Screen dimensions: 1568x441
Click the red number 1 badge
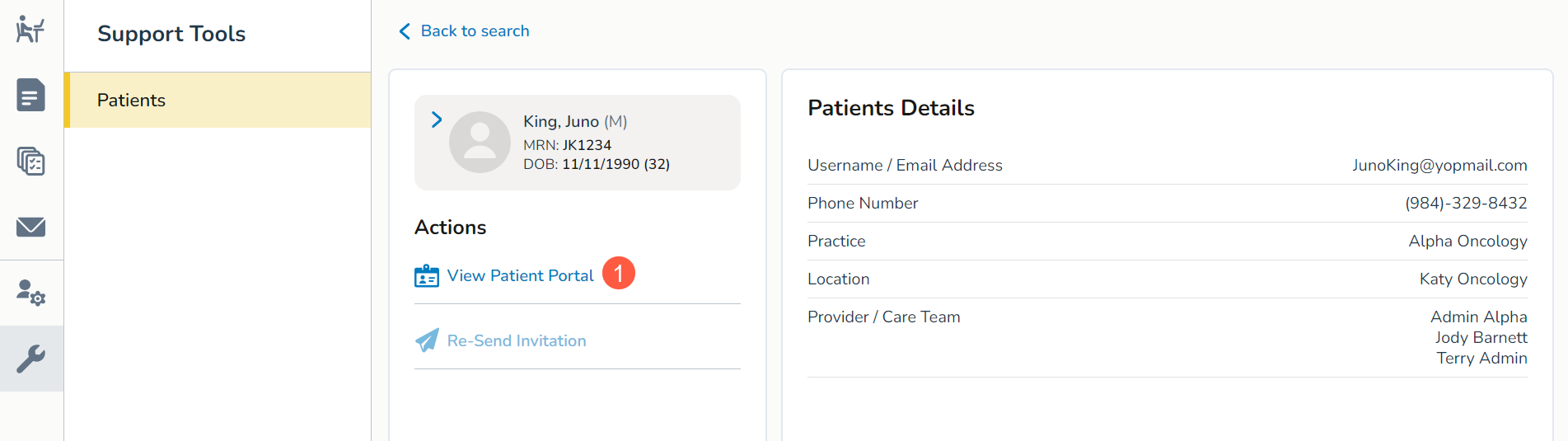[619, 274]
